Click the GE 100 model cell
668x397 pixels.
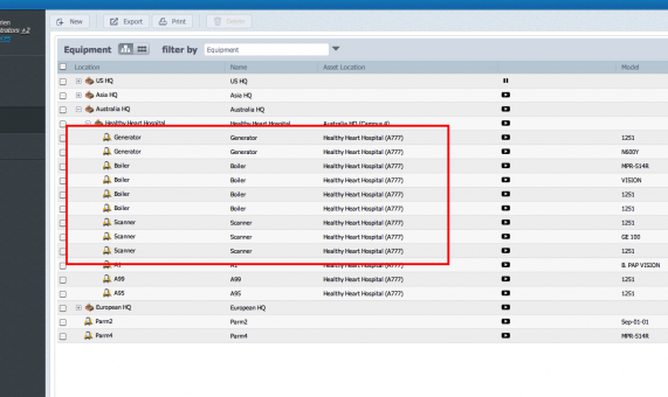(x=631, y=237)
